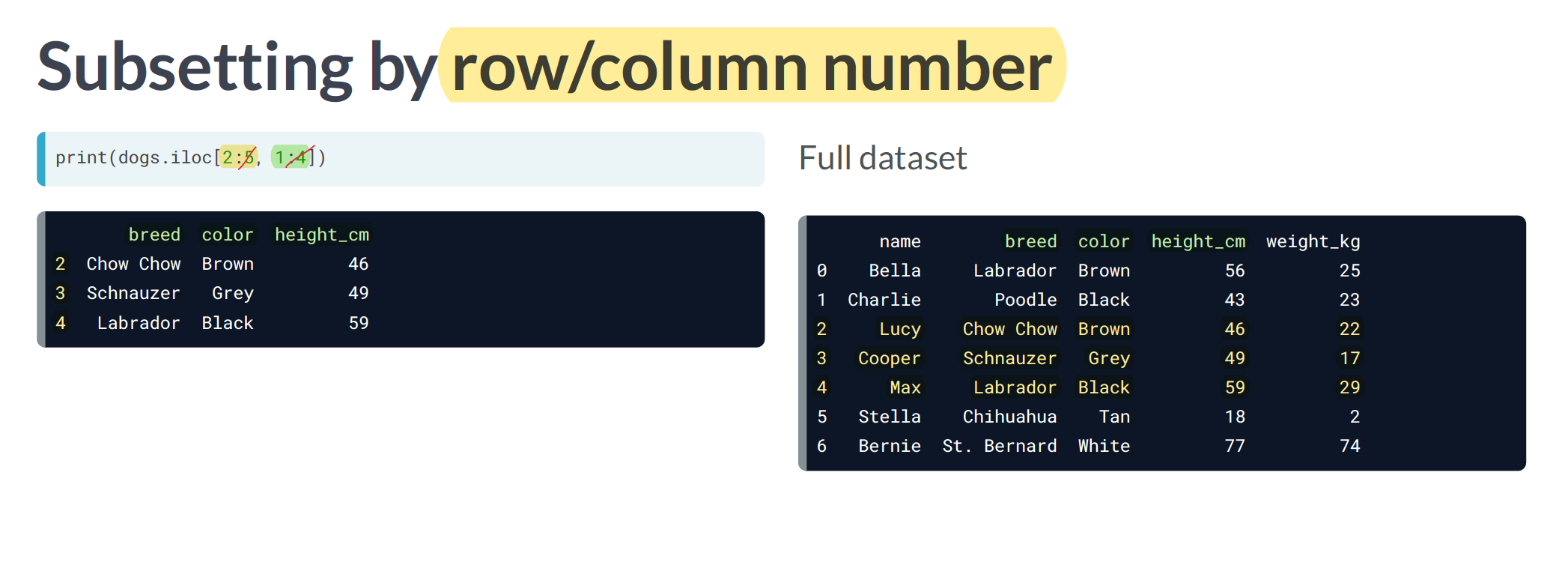Click "Schnauzer" in Cooper's row
The width and height of the screenshot is (1568, 562).
pyautogui.click(x=1010, y=358)
